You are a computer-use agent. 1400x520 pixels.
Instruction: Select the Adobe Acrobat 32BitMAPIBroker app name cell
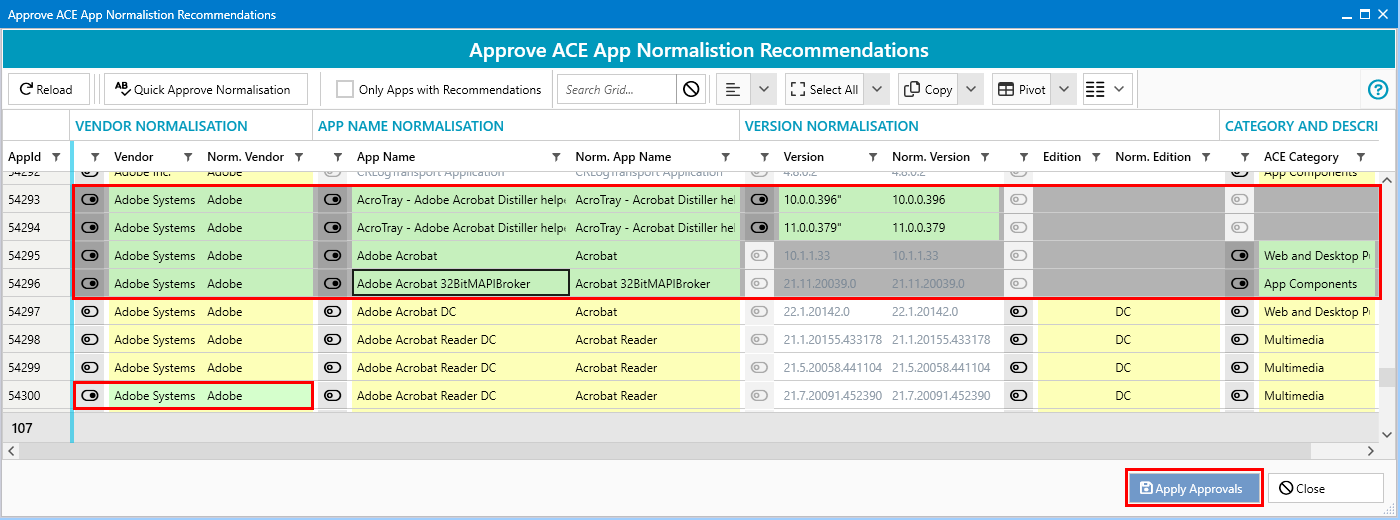tap(461, 284)
